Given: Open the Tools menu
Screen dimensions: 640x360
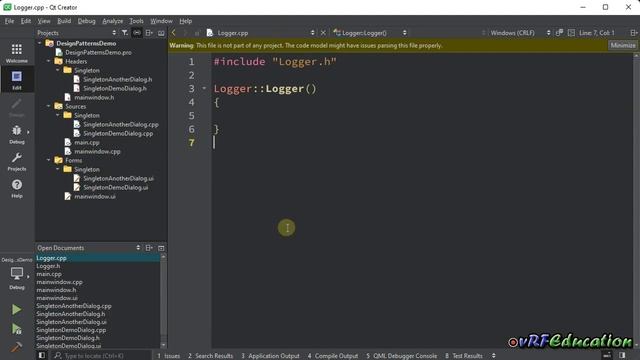Looking at the screenshot, I should (x=136, y=21).
